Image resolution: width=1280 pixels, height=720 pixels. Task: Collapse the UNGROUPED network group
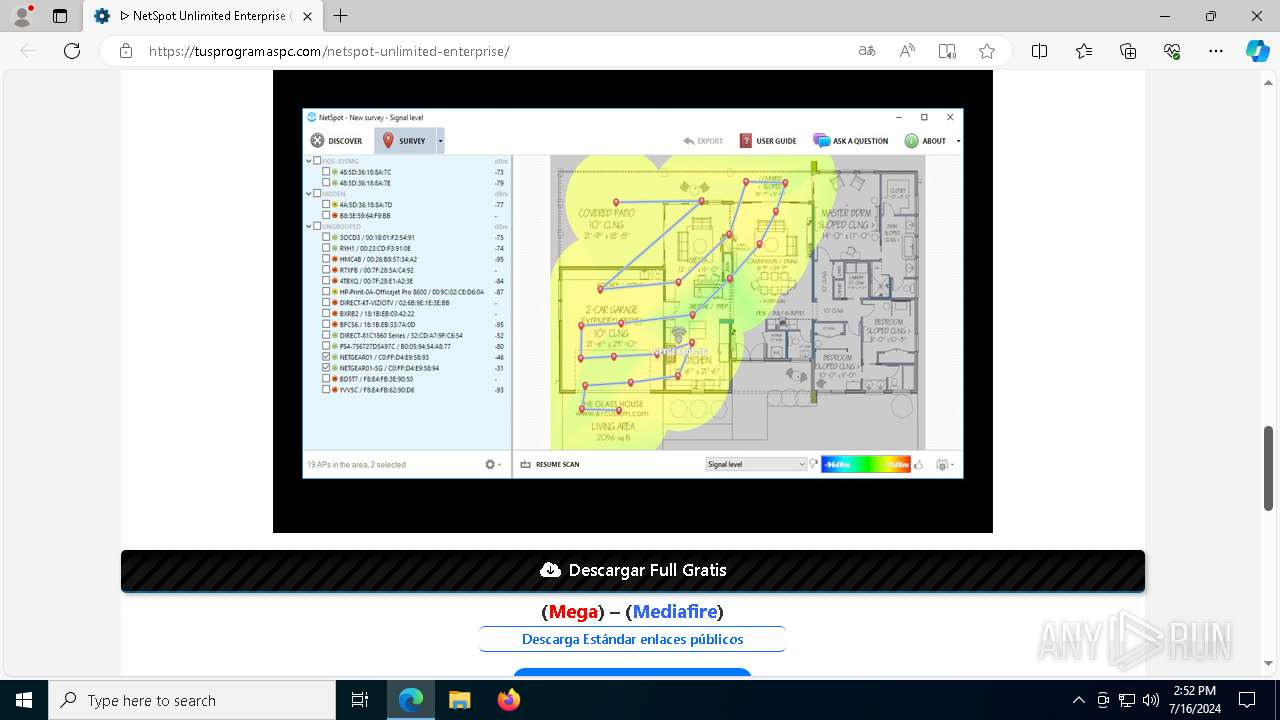309,226
